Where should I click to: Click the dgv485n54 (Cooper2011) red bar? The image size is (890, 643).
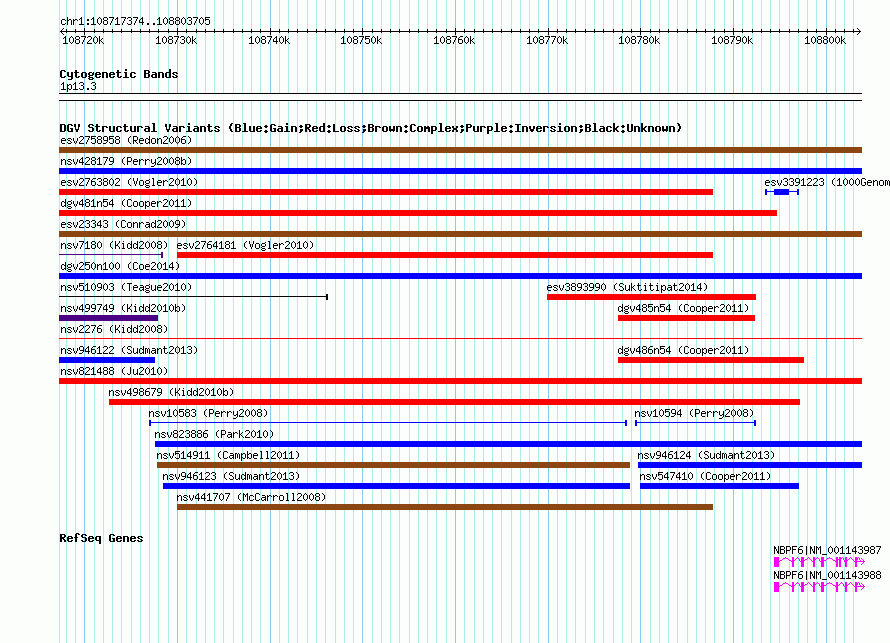(x=686, y=318)
